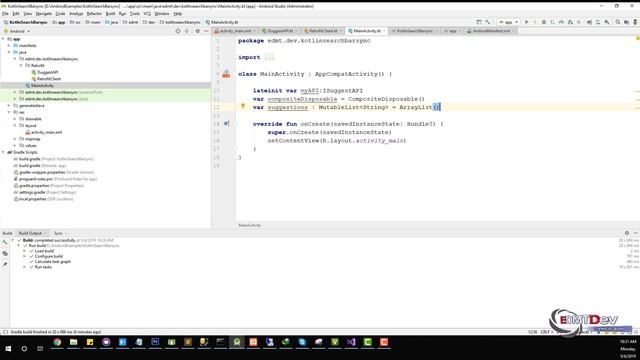Open ISuggestAPI in the project tree
Screen dimensions: 640x360
[47, 72]
